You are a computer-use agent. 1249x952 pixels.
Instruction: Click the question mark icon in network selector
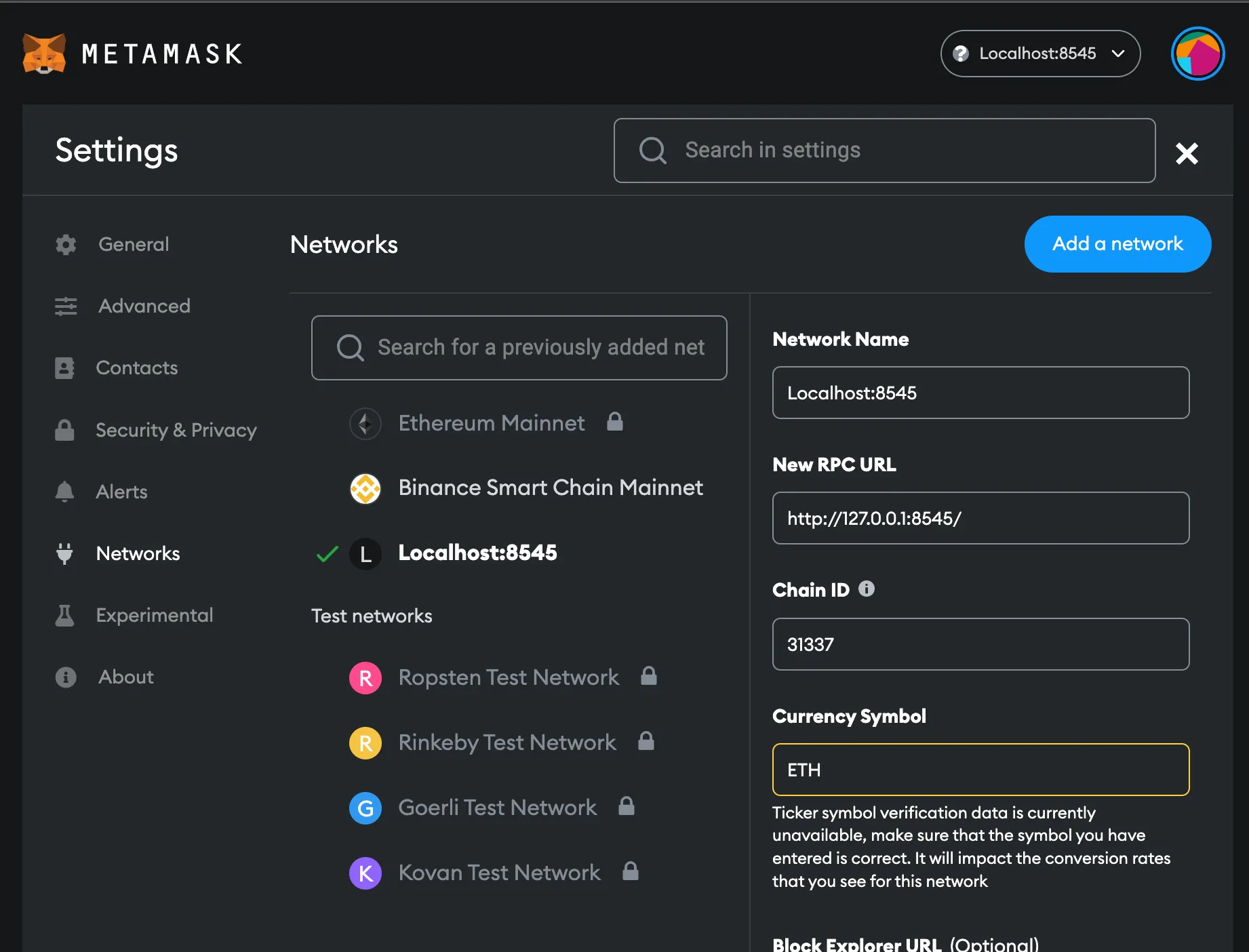click(961, 54)
